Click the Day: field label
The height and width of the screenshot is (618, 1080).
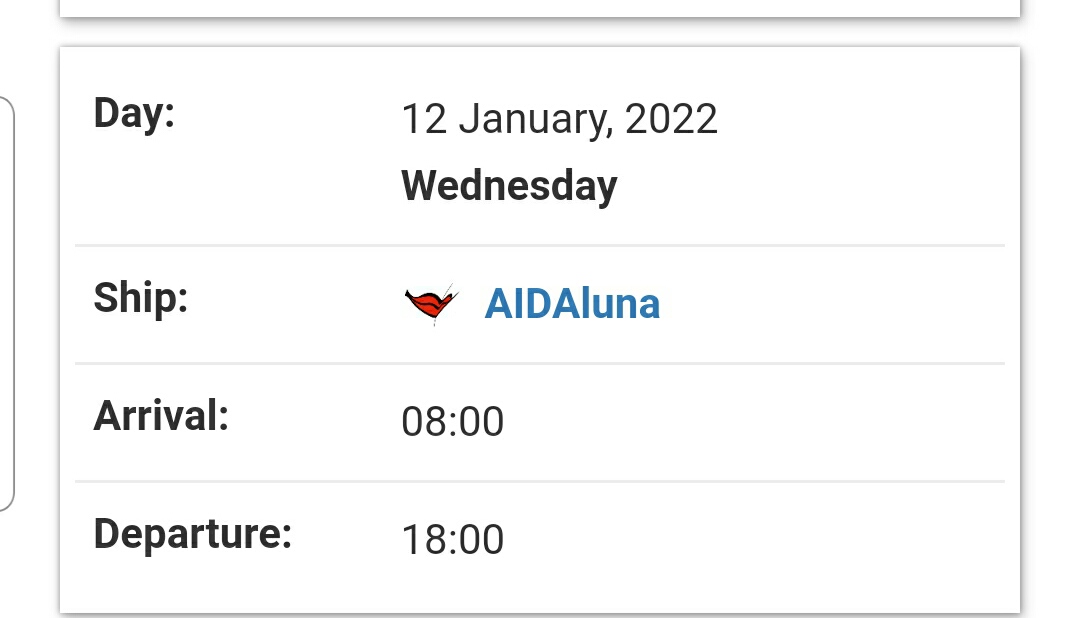[134, 113]
